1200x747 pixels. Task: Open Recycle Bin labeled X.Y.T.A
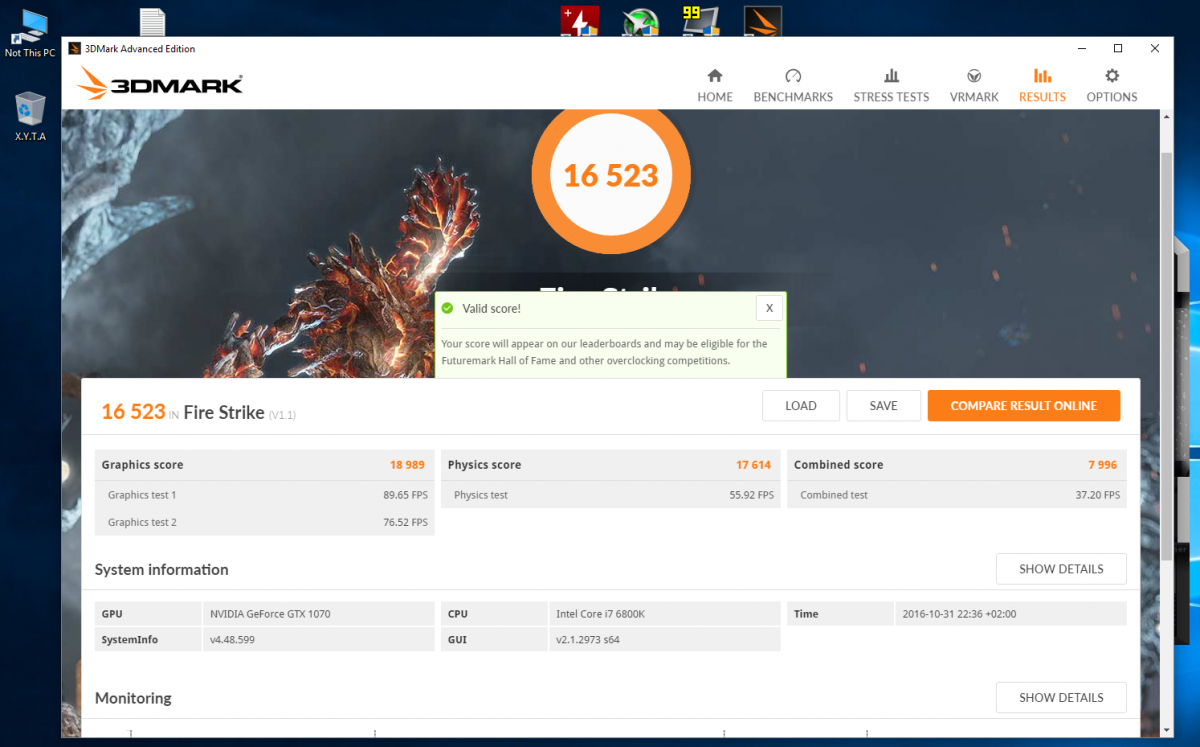pos(30,117)
